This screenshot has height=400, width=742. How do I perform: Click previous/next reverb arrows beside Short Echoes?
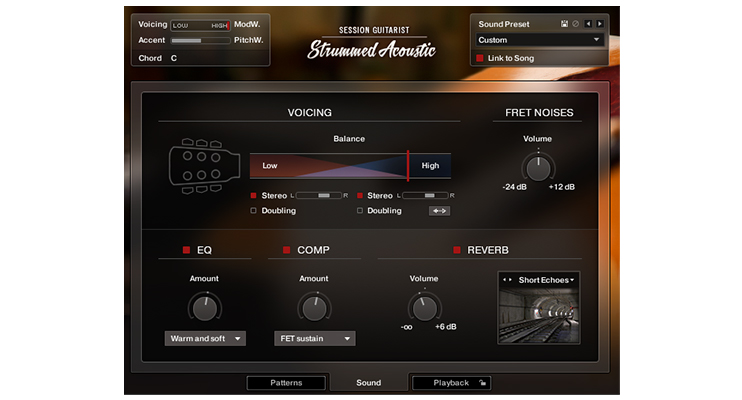click(507, 280)
